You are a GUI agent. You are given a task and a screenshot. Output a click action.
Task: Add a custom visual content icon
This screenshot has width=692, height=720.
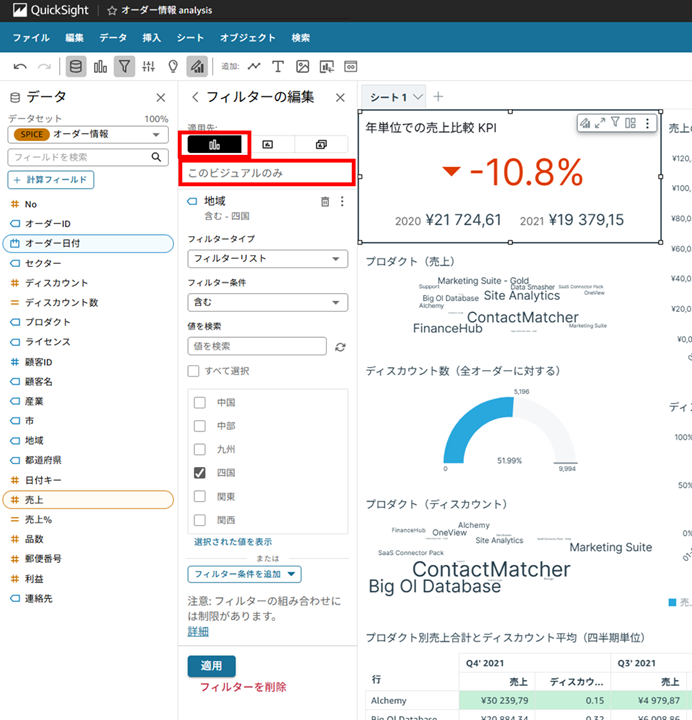click(326, 67)
